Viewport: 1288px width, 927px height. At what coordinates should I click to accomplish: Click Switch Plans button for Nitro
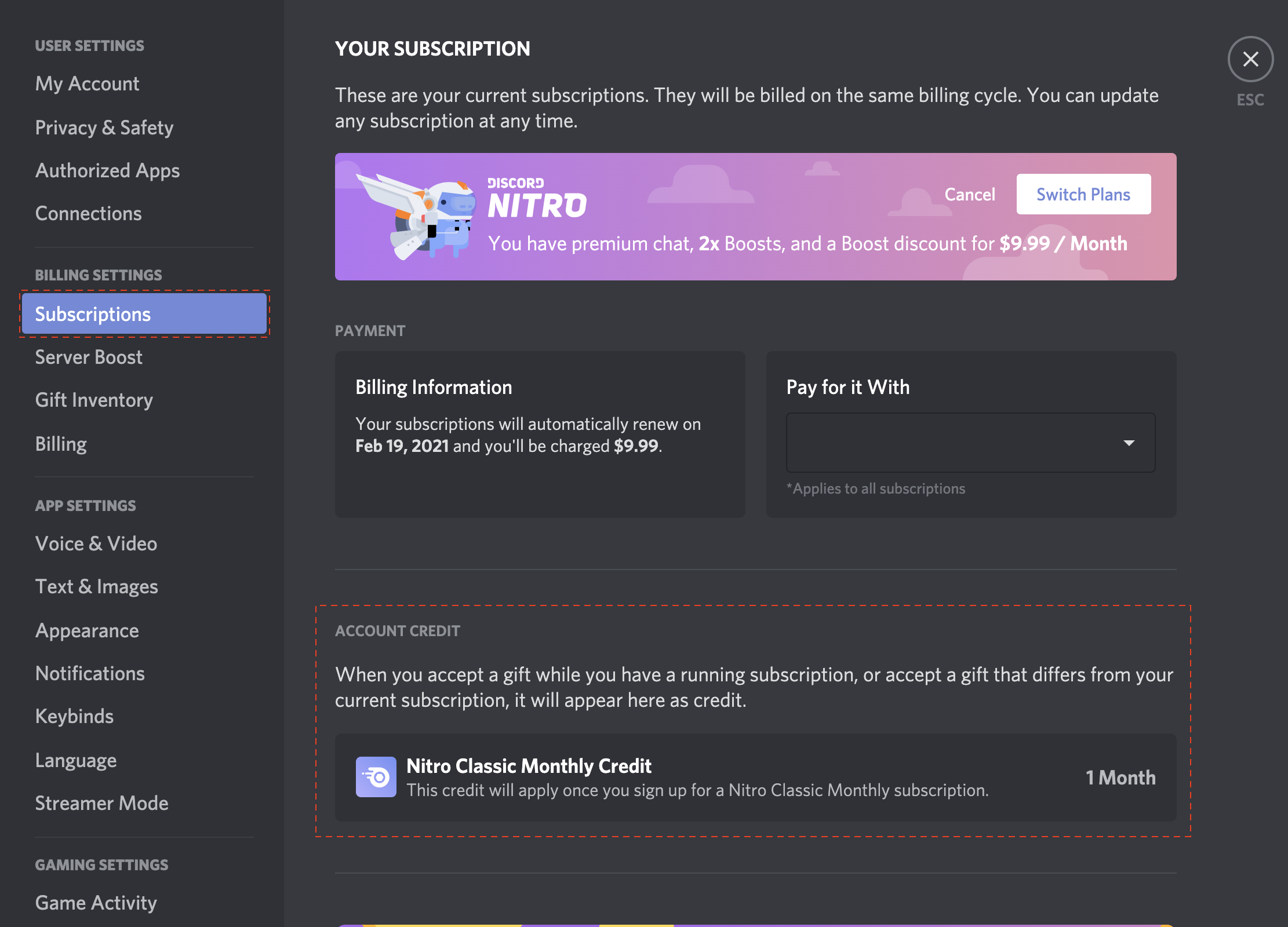1084,194
